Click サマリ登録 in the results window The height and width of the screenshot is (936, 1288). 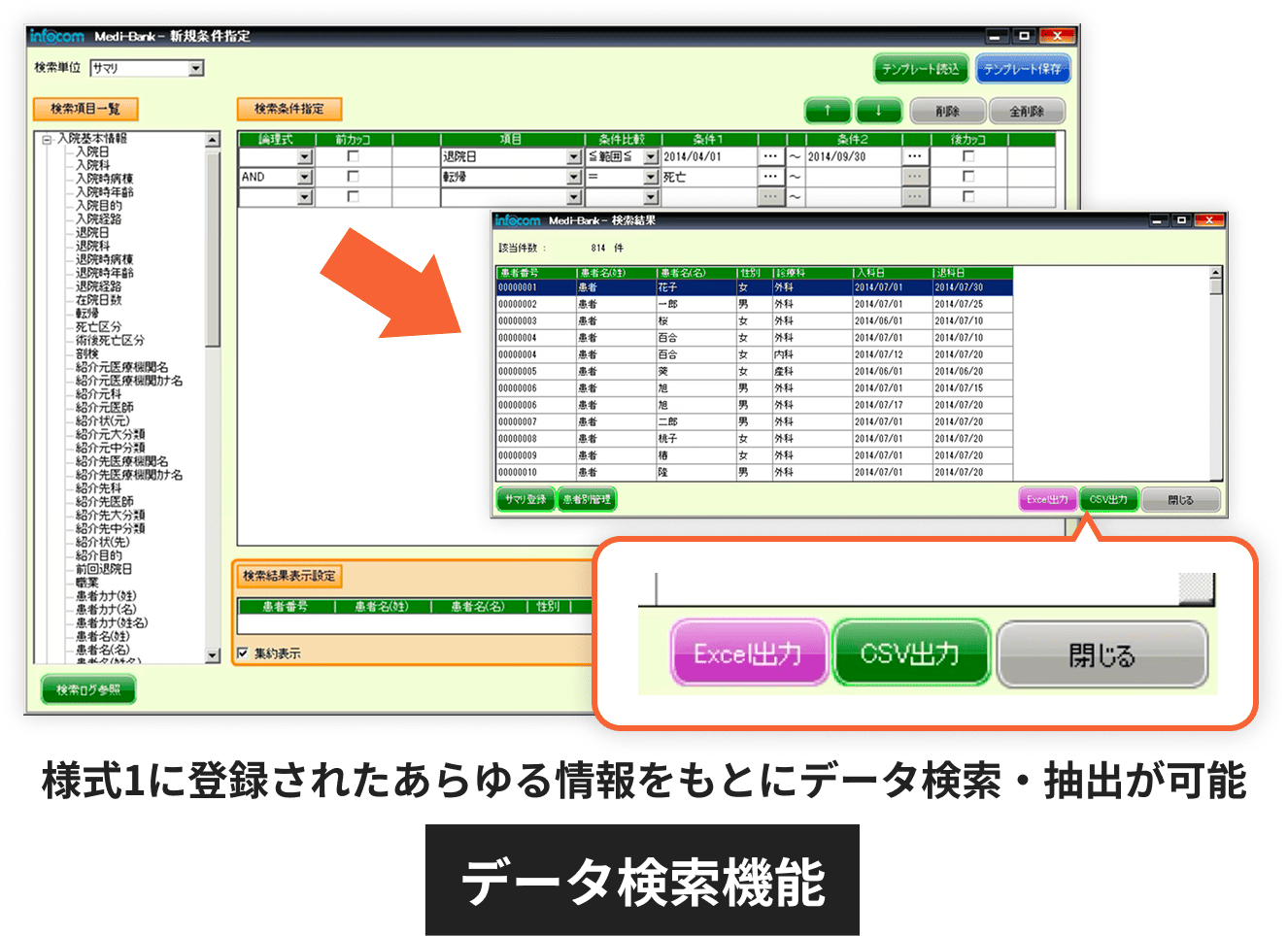pos(525,499)
